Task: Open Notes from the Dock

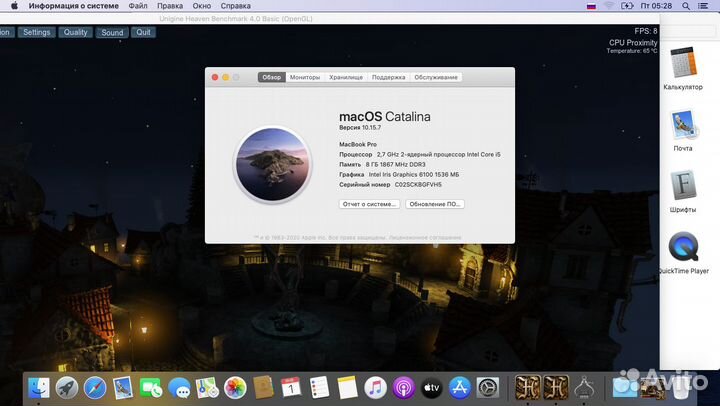Action: tap(348, 388)
